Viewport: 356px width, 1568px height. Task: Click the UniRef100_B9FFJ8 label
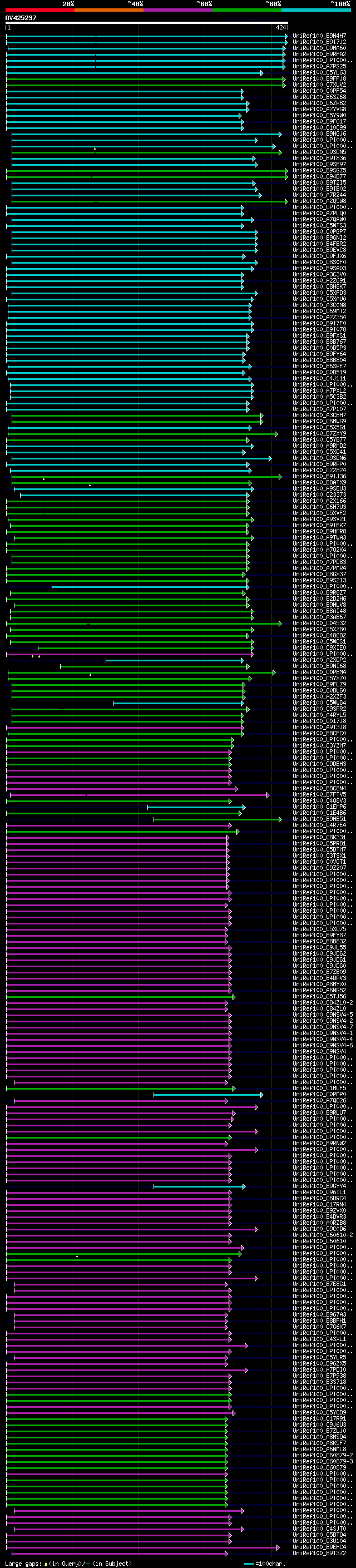[319, 78]
